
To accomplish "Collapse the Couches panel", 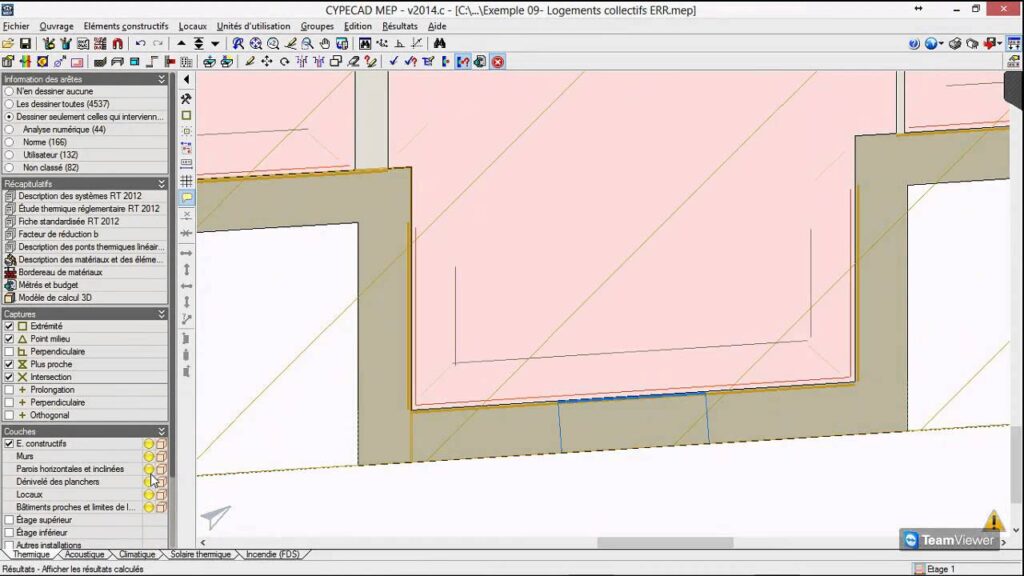I will [162, 431].
